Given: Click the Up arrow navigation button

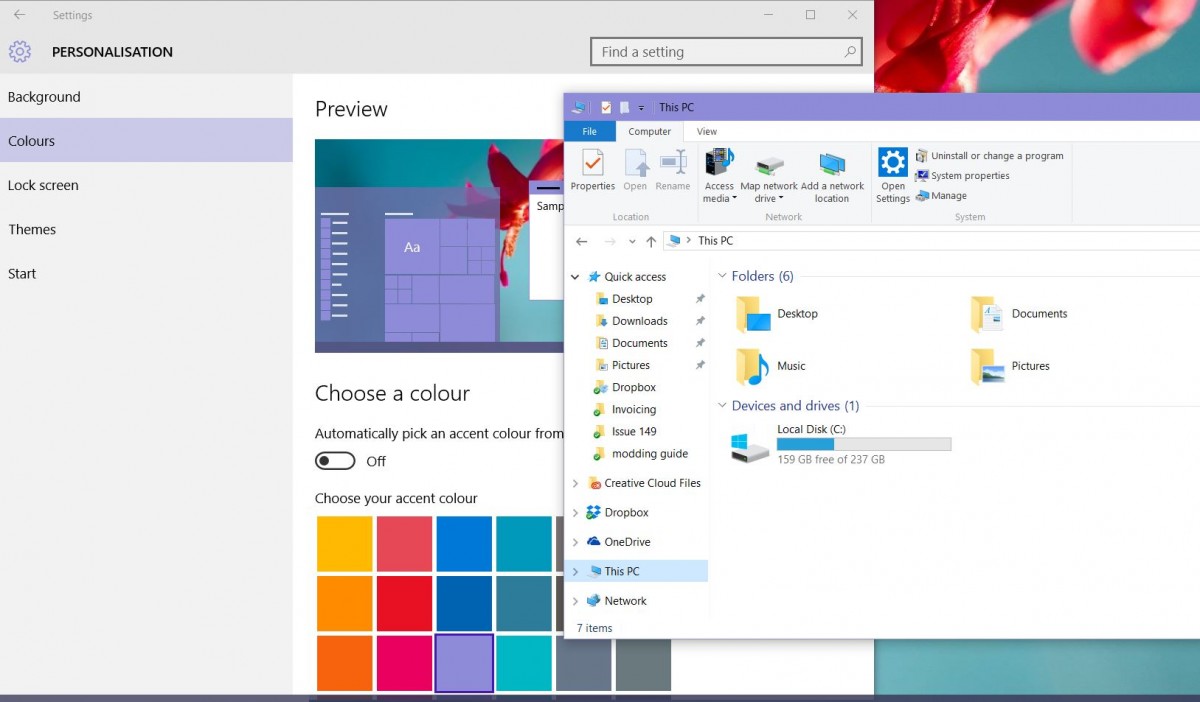Looking at the screenshot, I should click(651, 241).
